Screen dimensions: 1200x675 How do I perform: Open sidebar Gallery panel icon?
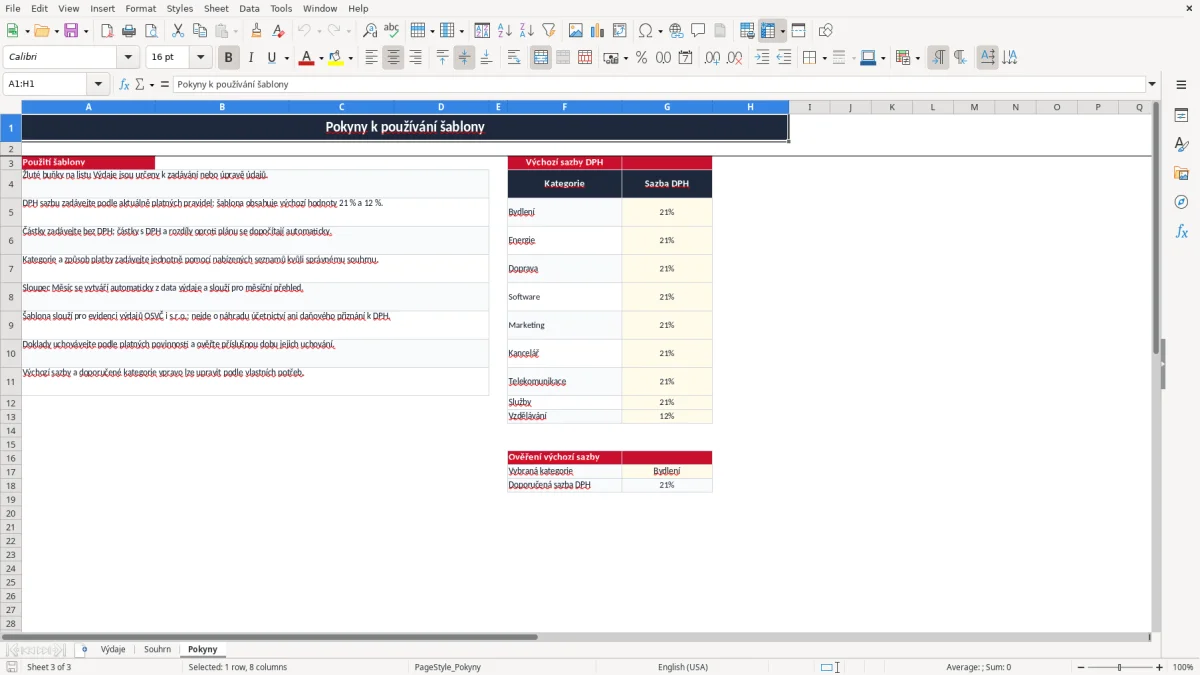[x=1181, y=173]
